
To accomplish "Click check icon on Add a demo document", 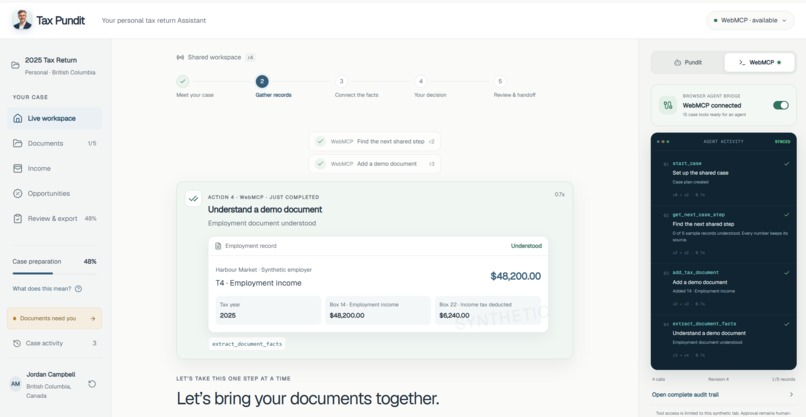I will pos(320,164).
